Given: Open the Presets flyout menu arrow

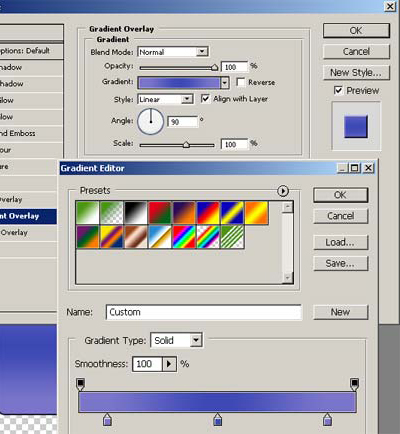Looking at the screenshot, I should 283,191.
